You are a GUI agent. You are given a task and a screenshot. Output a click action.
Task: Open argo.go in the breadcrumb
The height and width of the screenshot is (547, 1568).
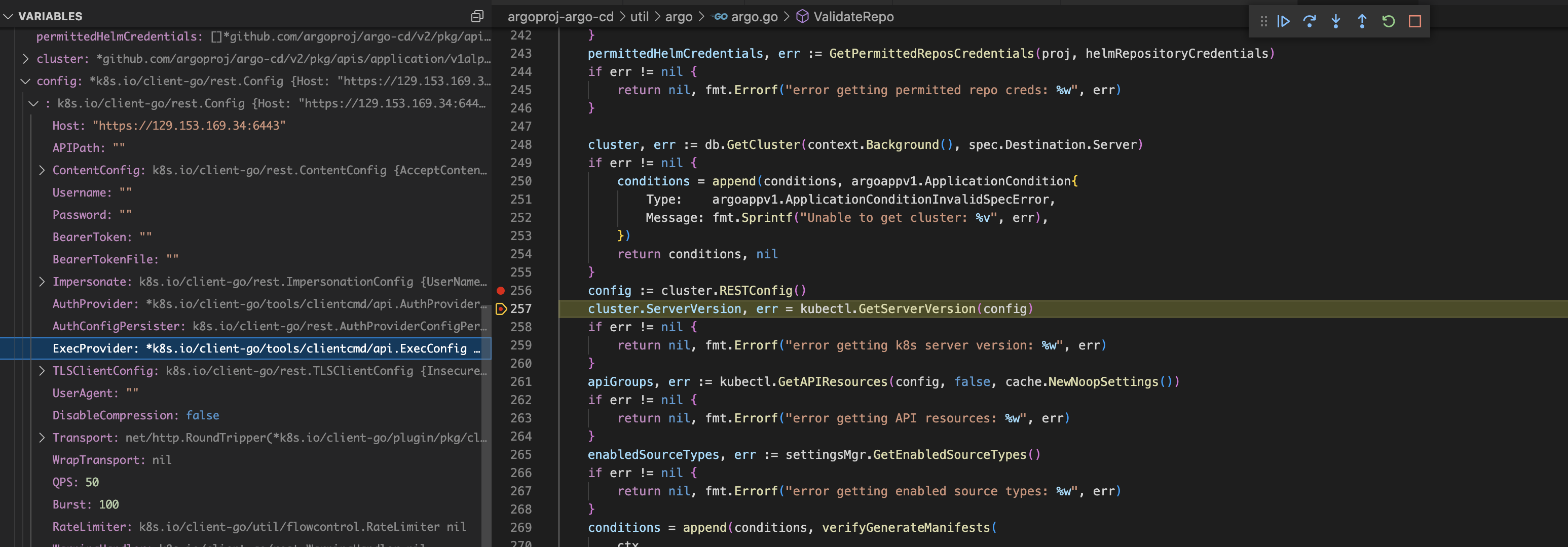tap(754, 17)
